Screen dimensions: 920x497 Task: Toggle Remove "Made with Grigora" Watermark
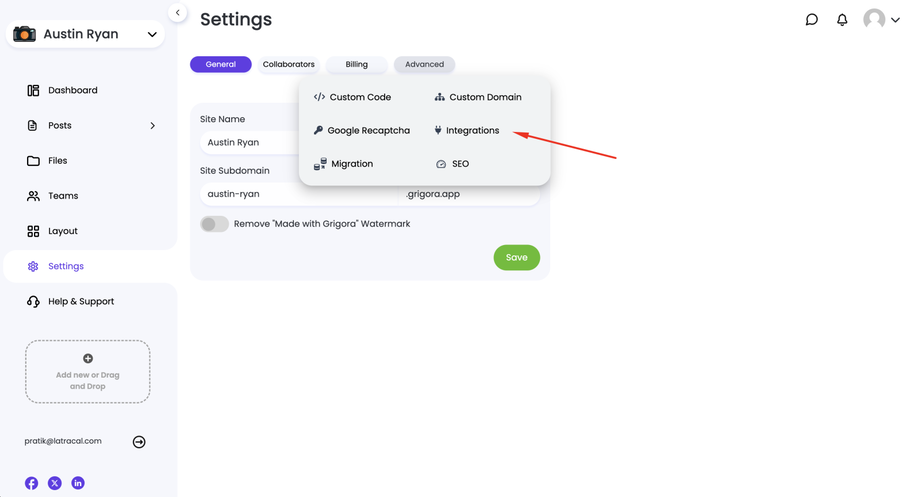click(x=215, y=224)
